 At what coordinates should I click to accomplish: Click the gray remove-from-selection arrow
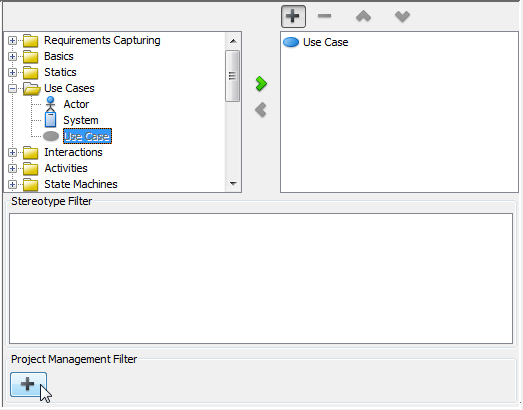point(261,110)
